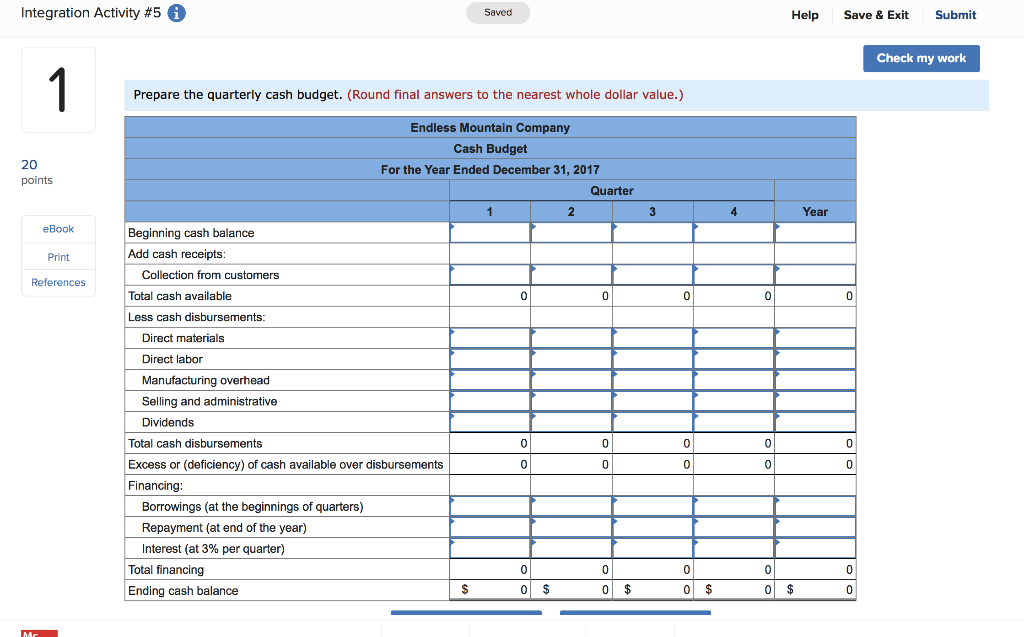Screen dimensions: 1024x637
Task: Select Beginning cash balance Quarter 1 field
Action: coord(490,233)
